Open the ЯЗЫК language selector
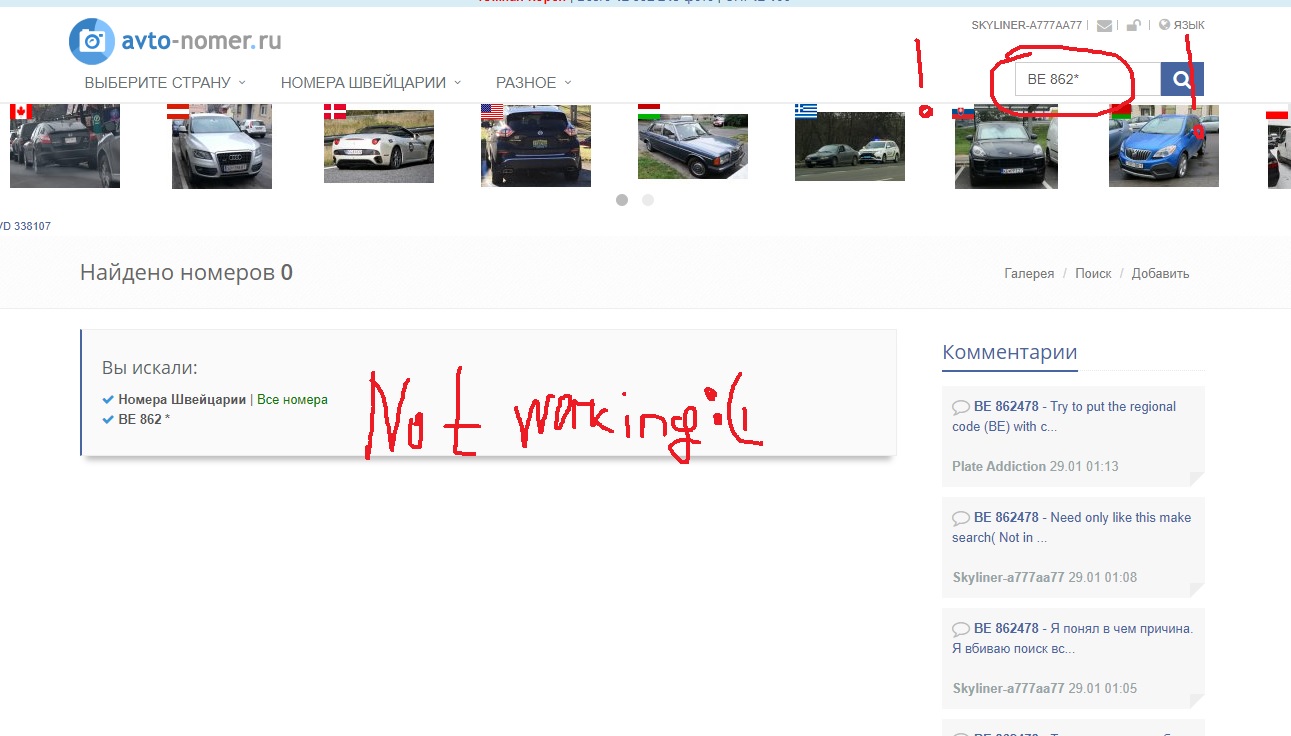The image size is (1291, 736). [x=1182, y=25]
